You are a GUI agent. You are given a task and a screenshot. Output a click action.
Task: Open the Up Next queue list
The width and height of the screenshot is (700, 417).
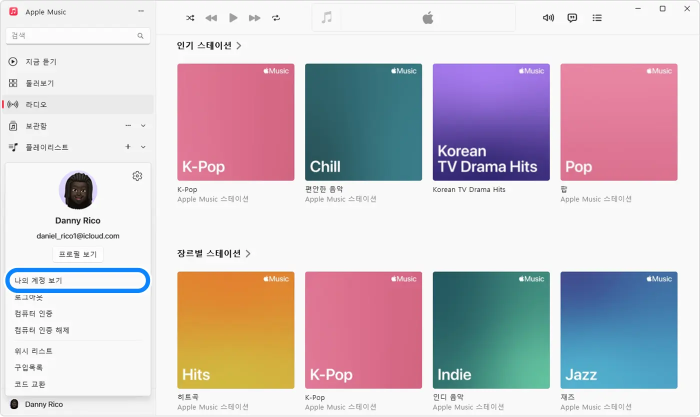pos(597,18)
